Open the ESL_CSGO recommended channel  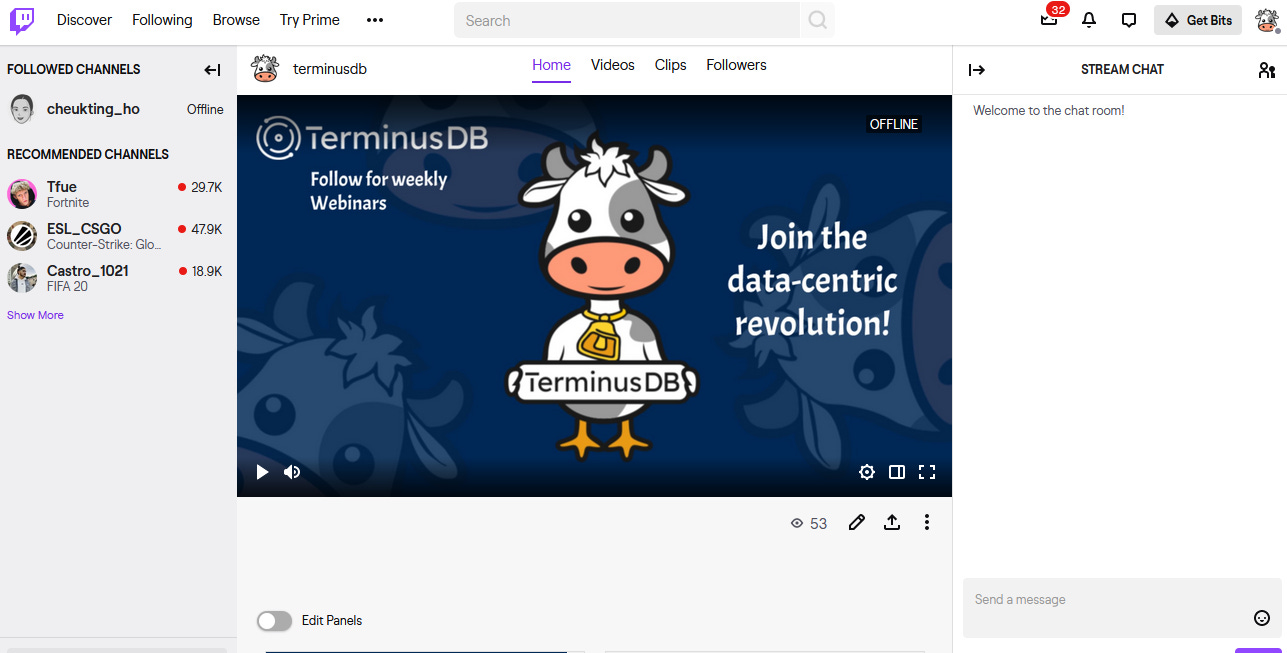click(116, 236)
